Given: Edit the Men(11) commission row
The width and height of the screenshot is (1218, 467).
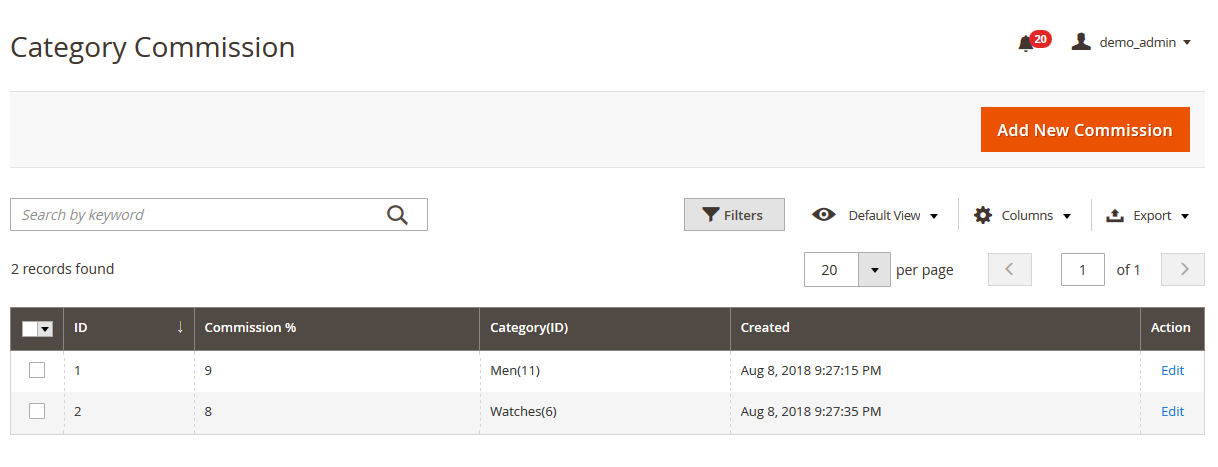Looking at the screenshot, I should pyautogui.click(x=1172, y=370).
